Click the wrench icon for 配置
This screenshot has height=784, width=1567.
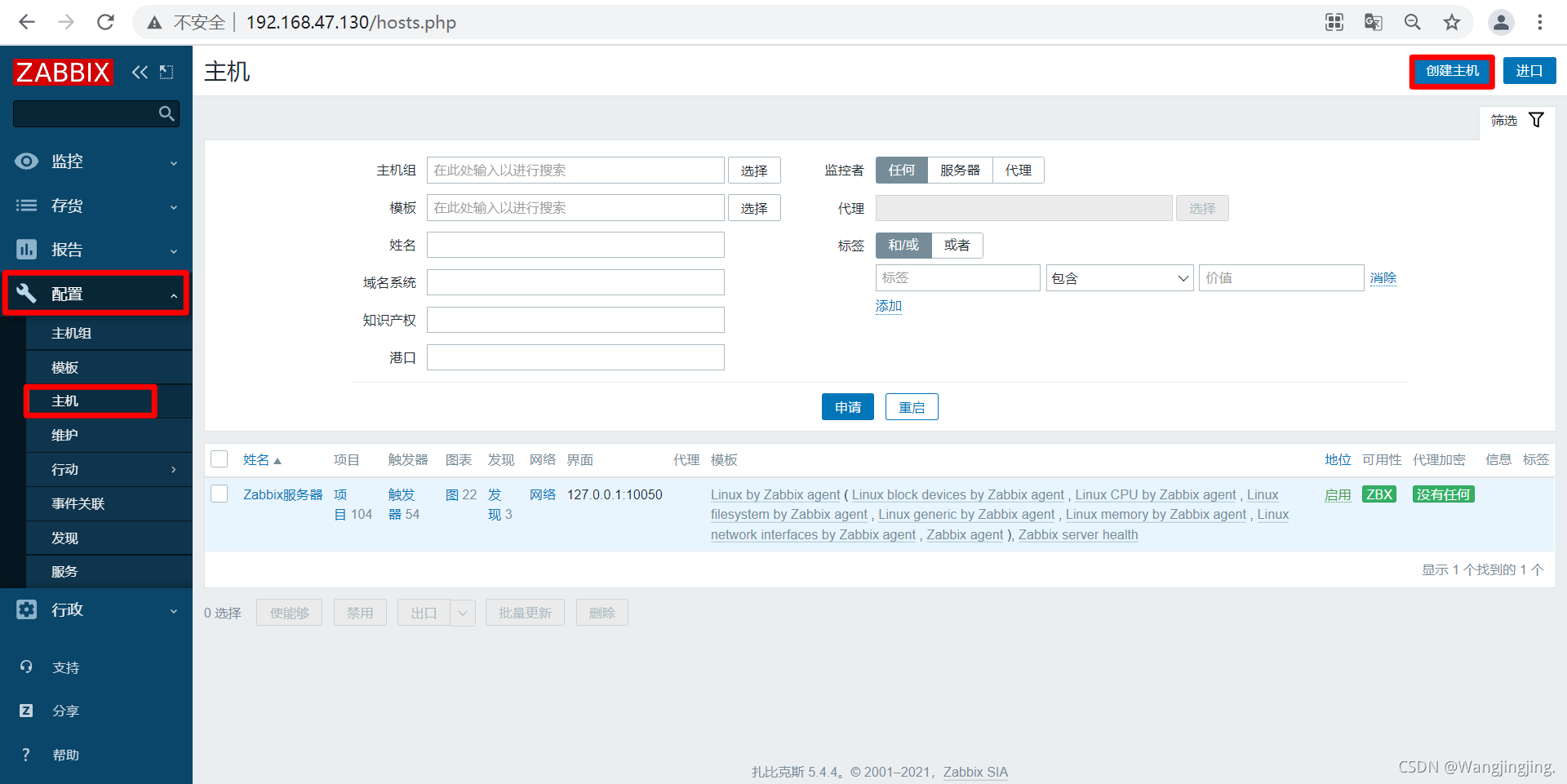pos(26,294)
